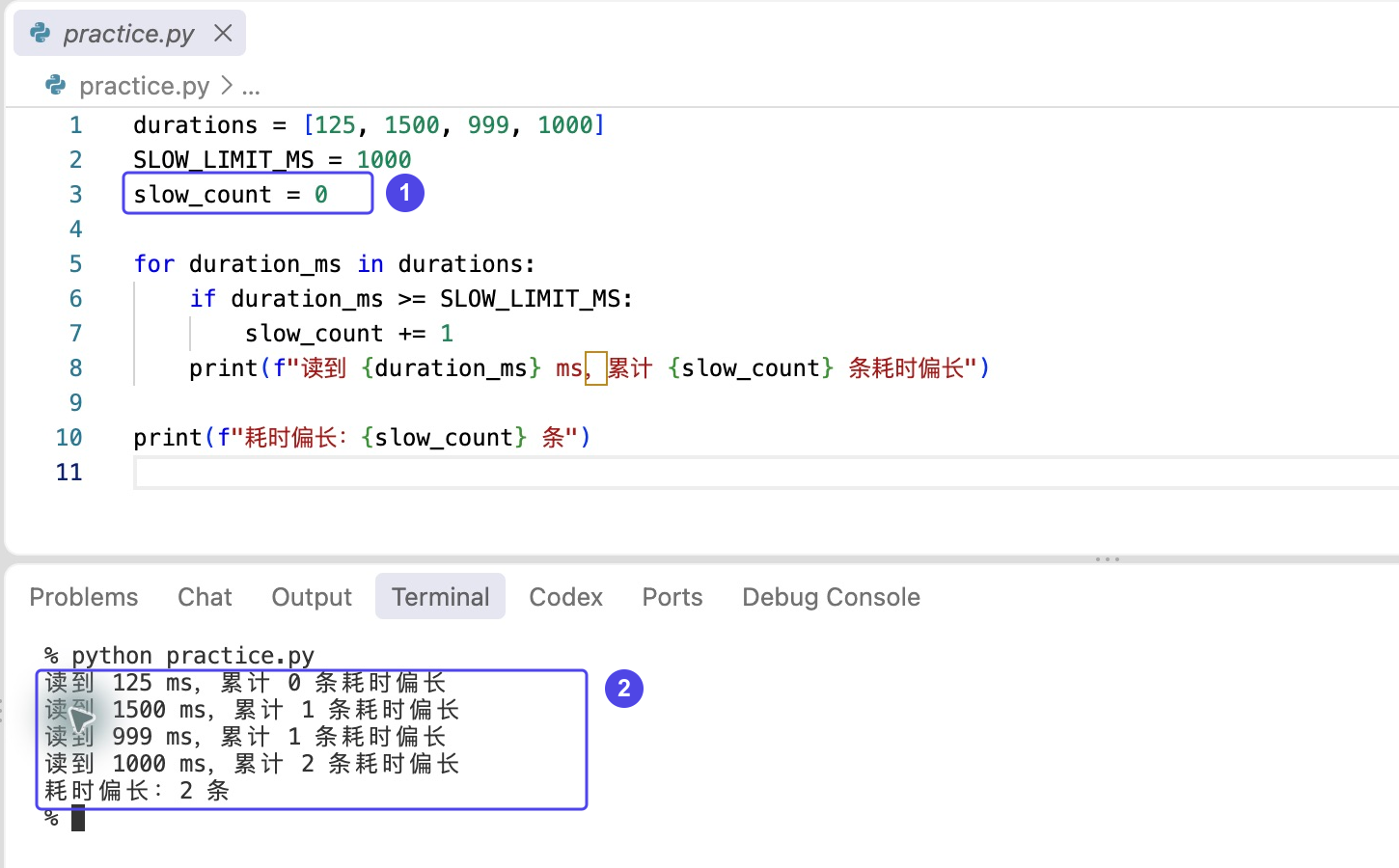This screenshot has width=1399, height=868.
Task: Click line number 5 in the gutter
Action: click(75, 264)
